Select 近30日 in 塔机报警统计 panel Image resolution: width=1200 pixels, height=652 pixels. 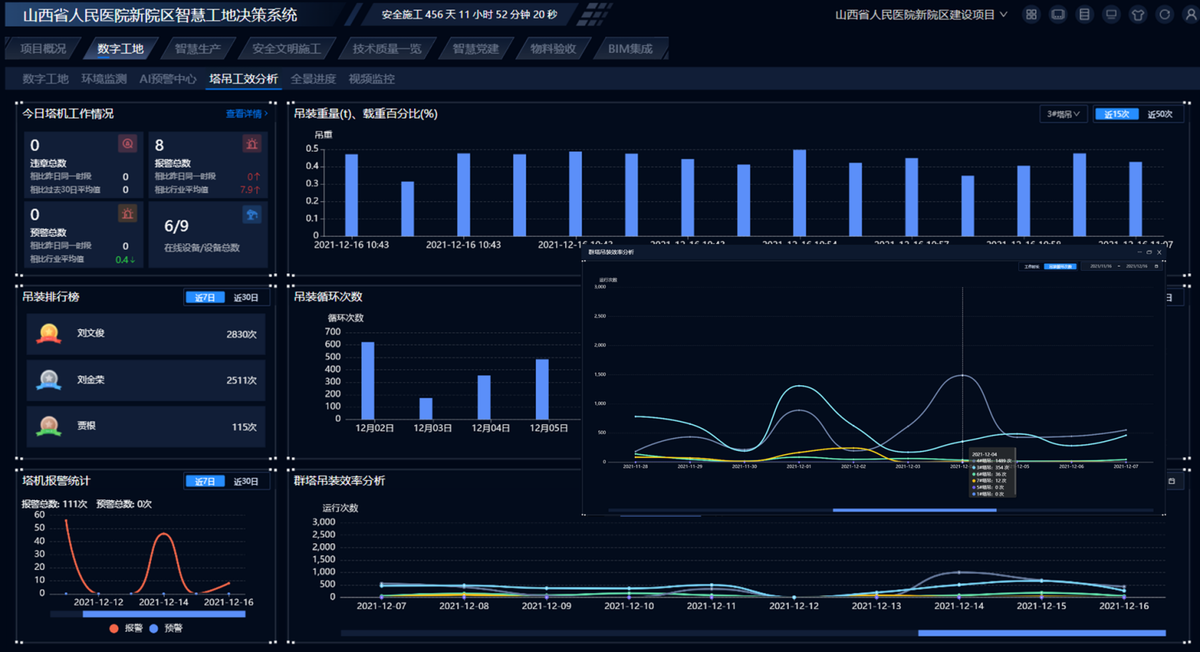(246, 481)
